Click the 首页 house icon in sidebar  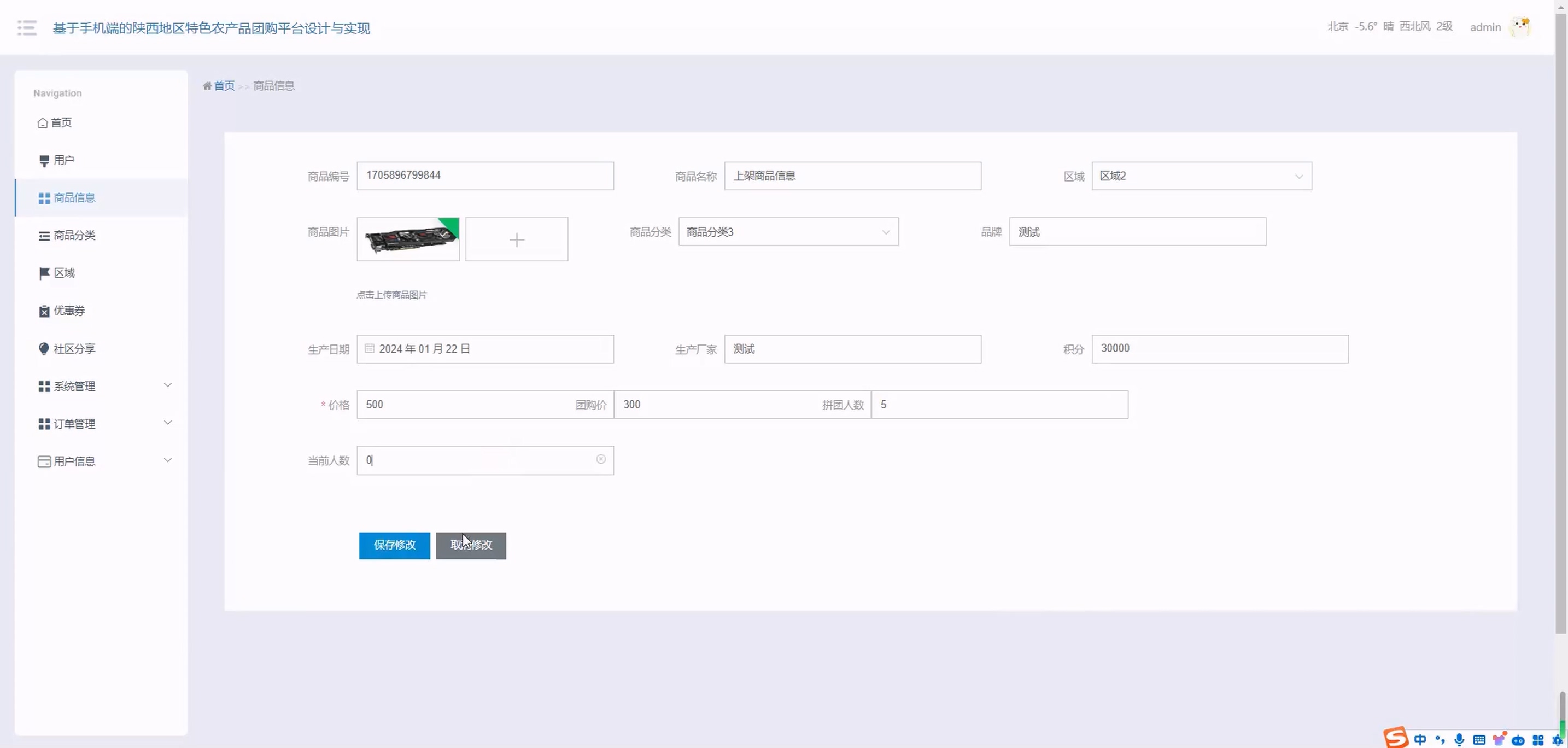(43, 123)
